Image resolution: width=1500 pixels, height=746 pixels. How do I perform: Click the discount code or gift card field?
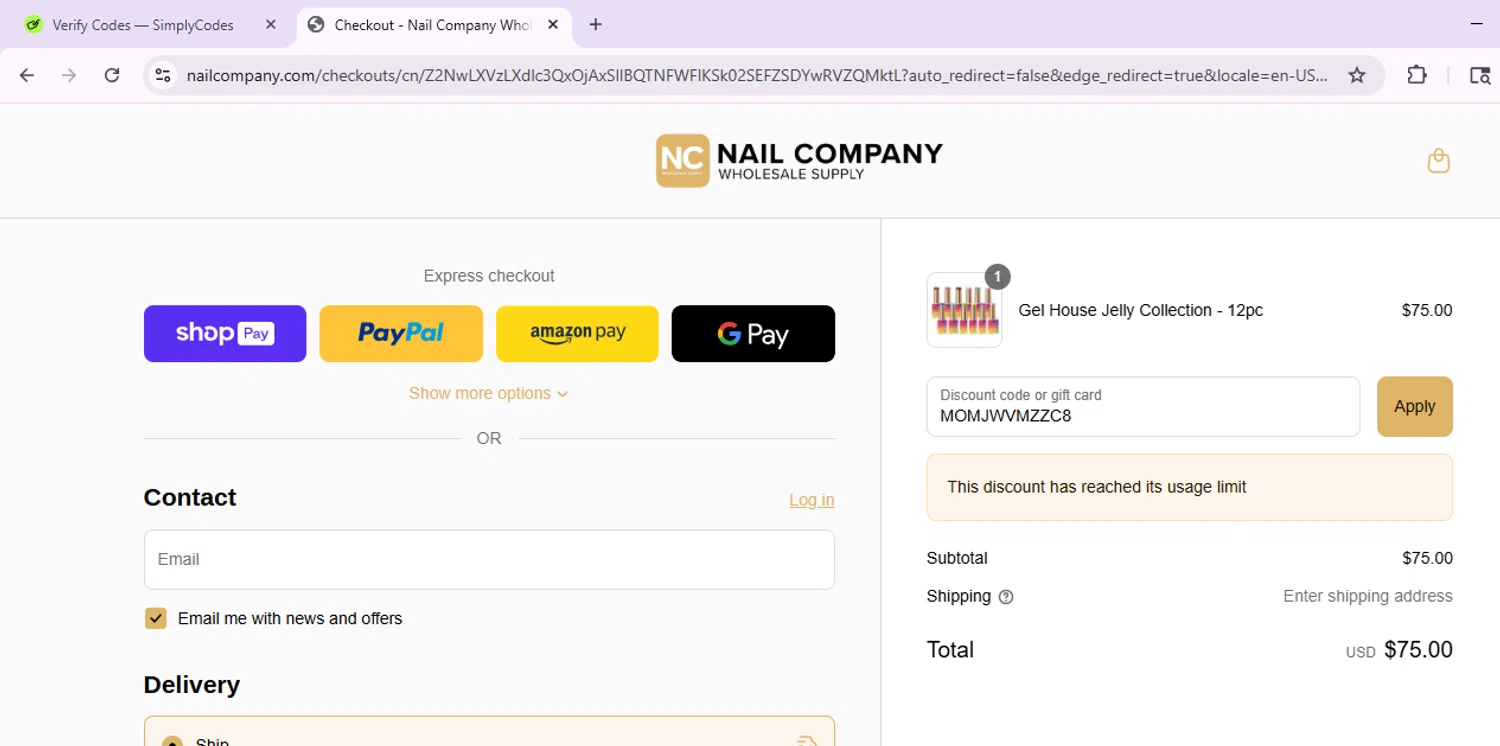pyautogui.click(x=1143, y=406)
